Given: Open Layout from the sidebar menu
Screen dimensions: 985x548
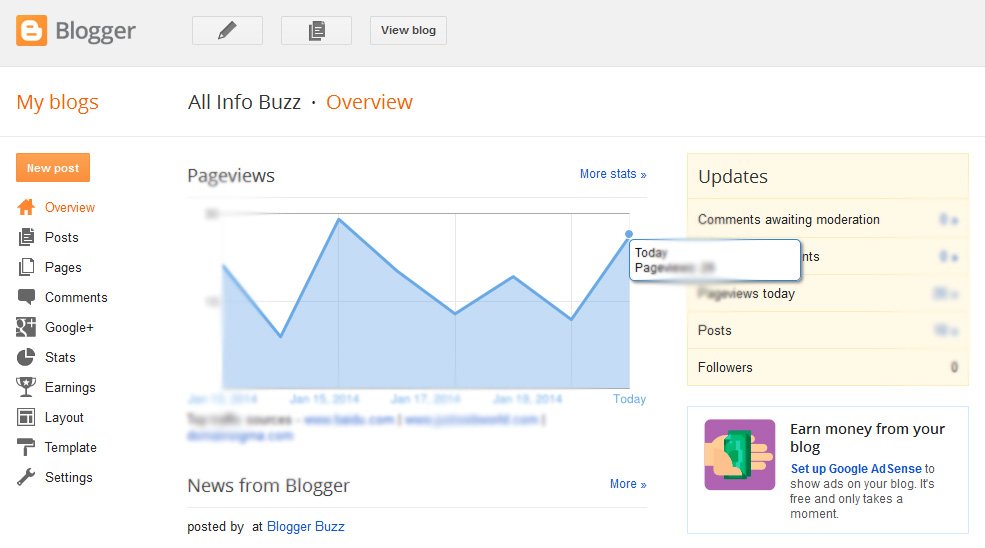Looking at the screenshot, I should [x=64, y=417].
